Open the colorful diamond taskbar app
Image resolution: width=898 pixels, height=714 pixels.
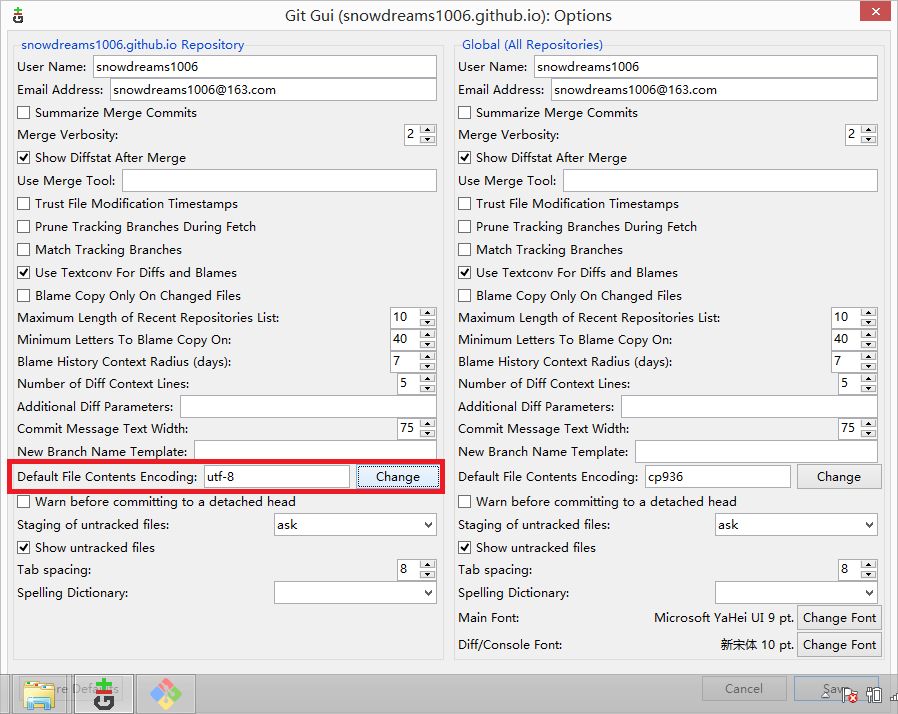pyautogui.click(x=166, y=693)
